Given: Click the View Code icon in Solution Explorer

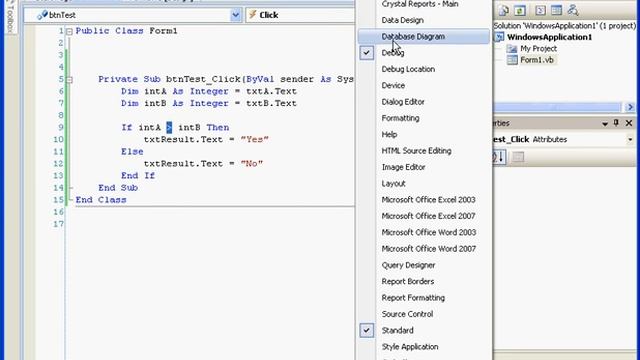Looking at the screenshot, I should (540, 11).
